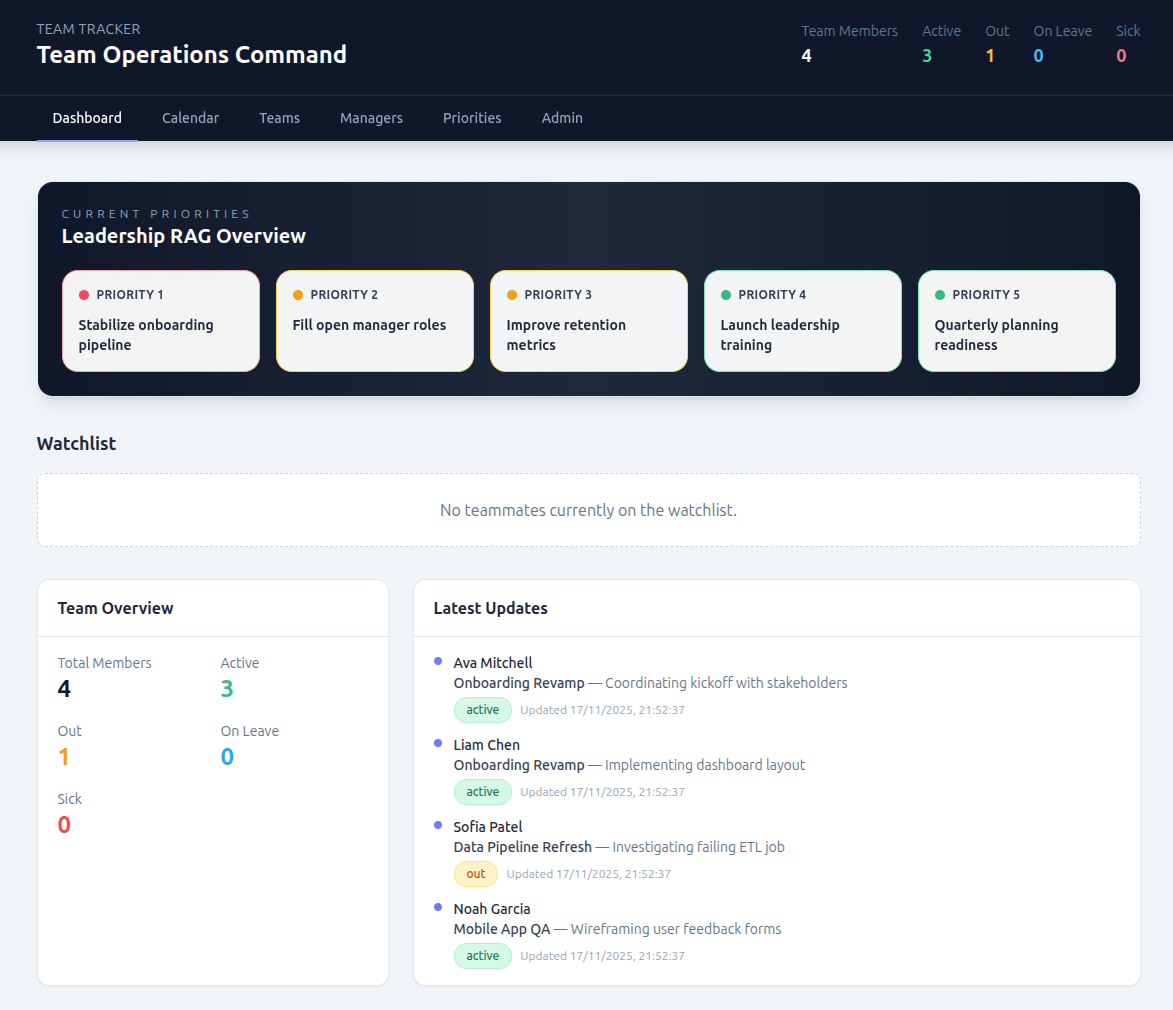Click the amber Priority 2 status dot

298,295
